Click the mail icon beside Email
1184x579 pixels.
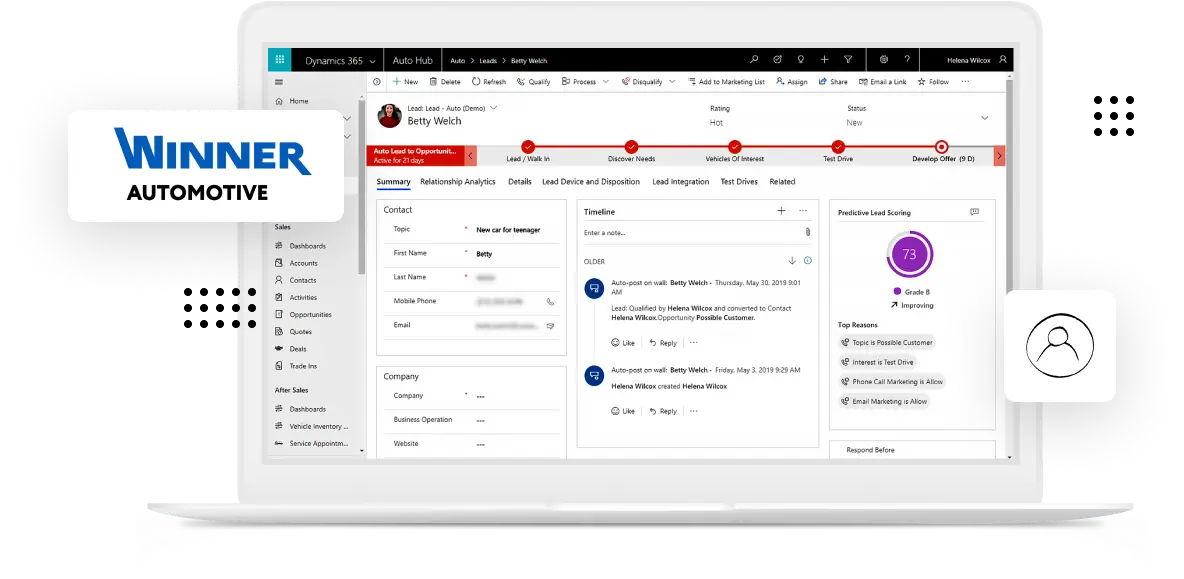tap(550, 326)
